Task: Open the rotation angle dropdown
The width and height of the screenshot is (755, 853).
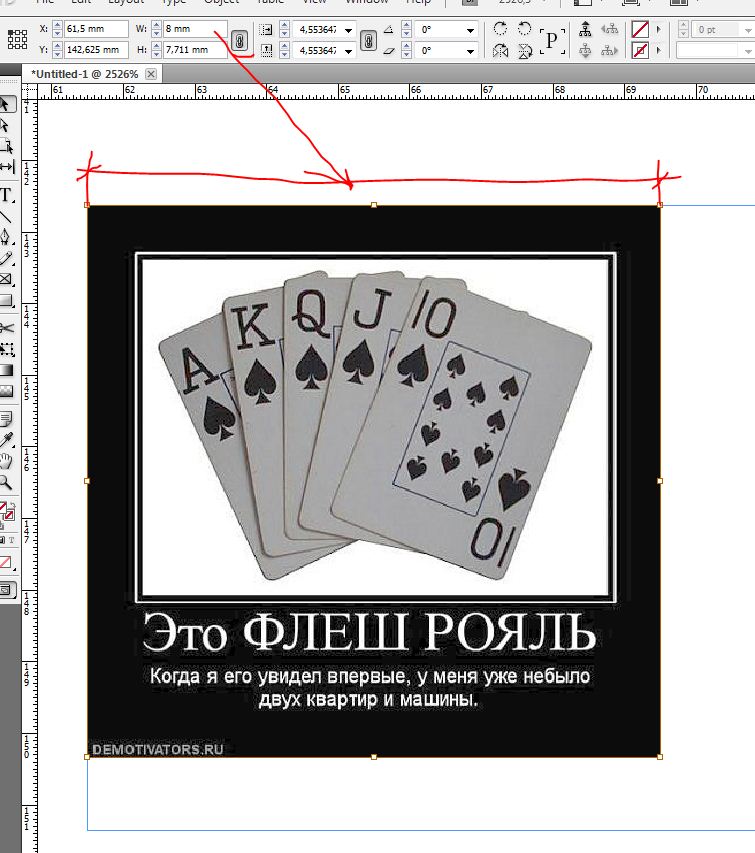Action: click(x=471, y=30)
